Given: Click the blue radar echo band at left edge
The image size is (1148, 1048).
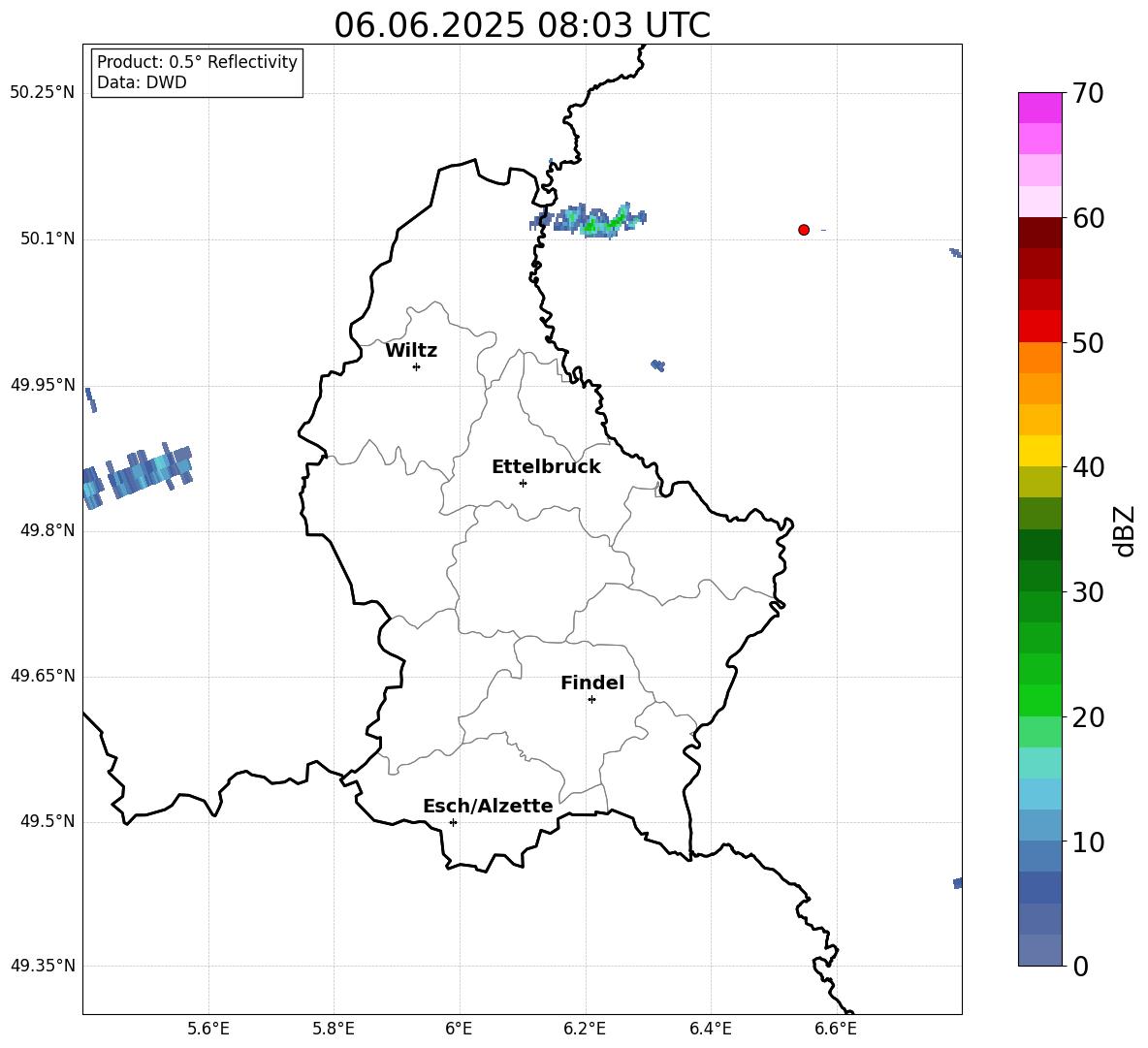Looking at the screenshot, I should 137,474.
